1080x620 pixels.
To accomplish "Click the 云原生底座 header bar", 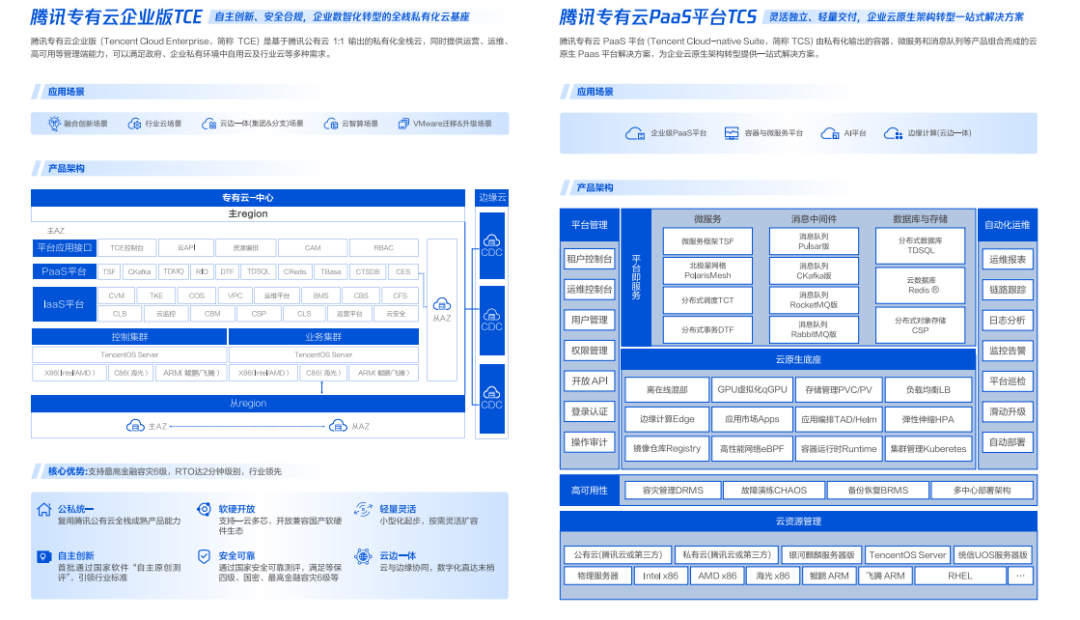I will pyautogui.click(x=798, y=360).
